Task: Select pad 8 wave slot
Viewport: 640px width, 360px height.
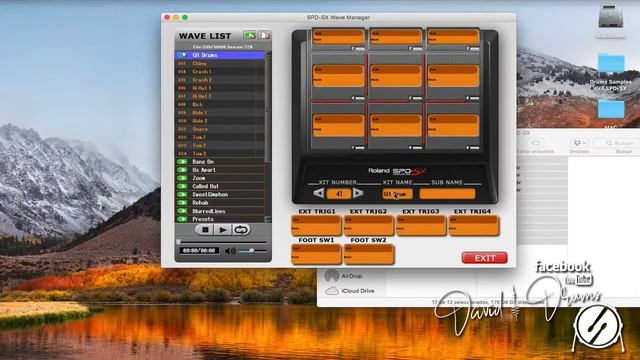Action: click(396, 125)
